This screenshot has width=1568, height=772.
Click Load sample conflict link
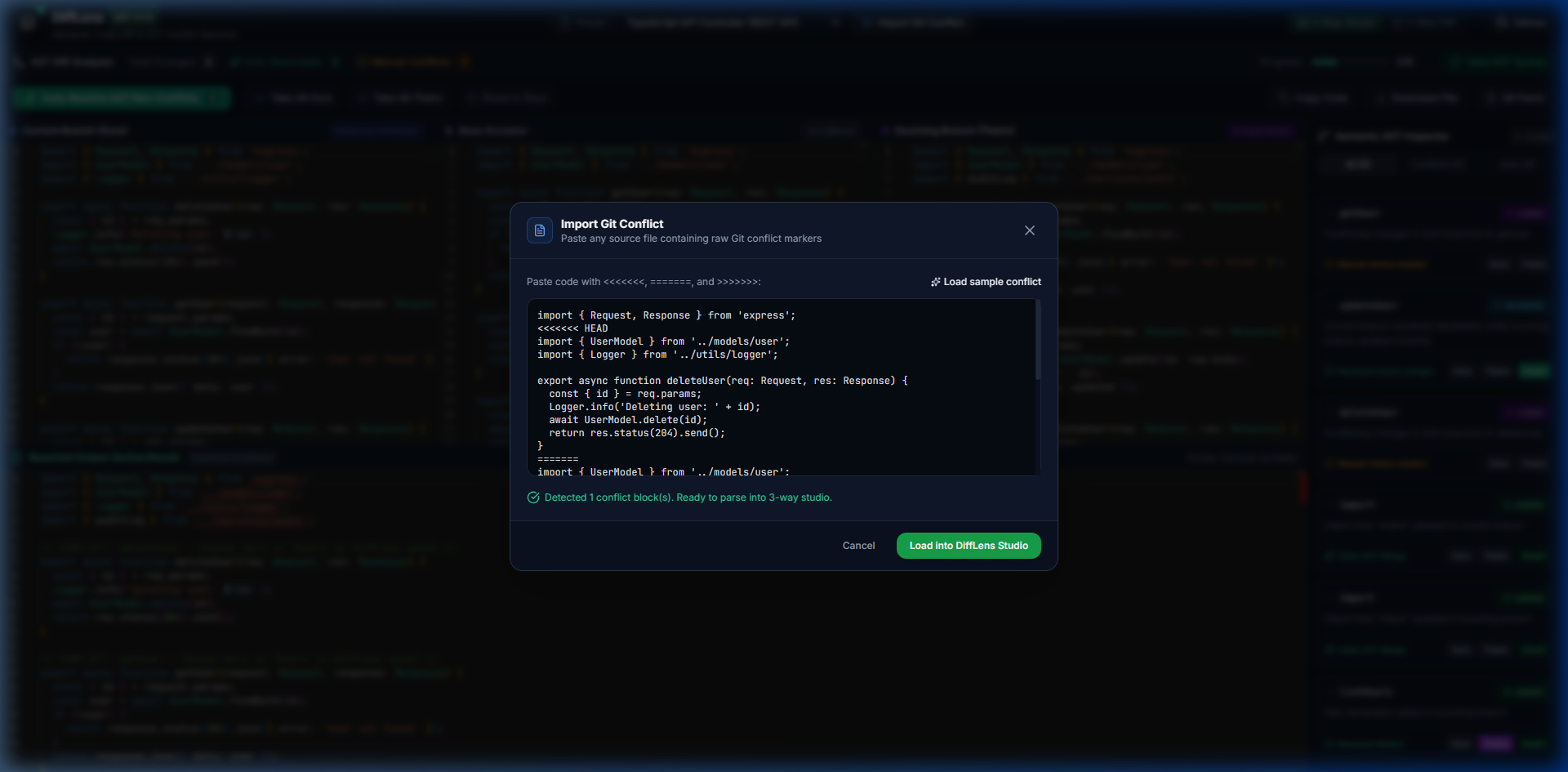(x=986, y=282)
